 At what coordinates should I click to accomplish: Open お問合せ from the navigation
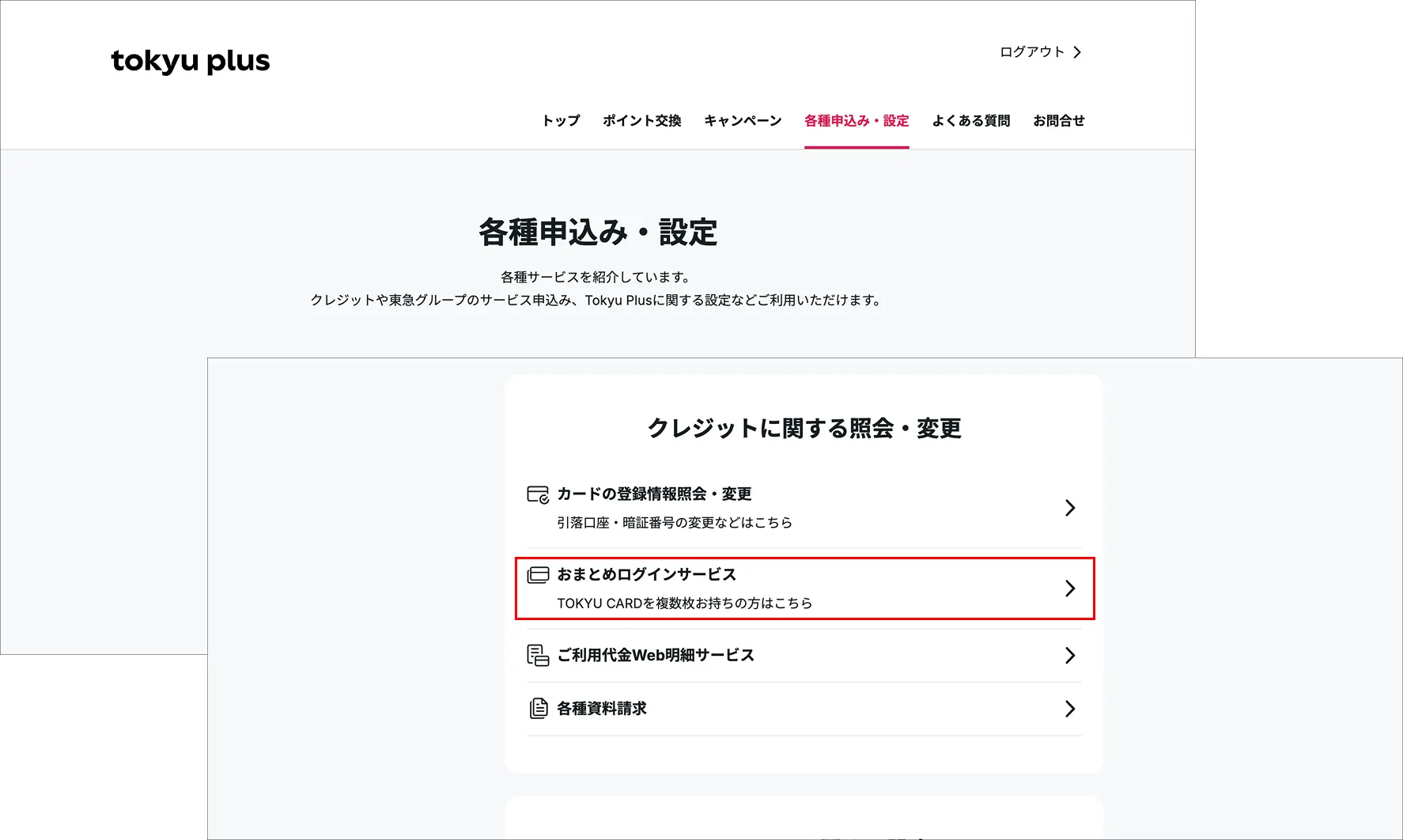1060,120
